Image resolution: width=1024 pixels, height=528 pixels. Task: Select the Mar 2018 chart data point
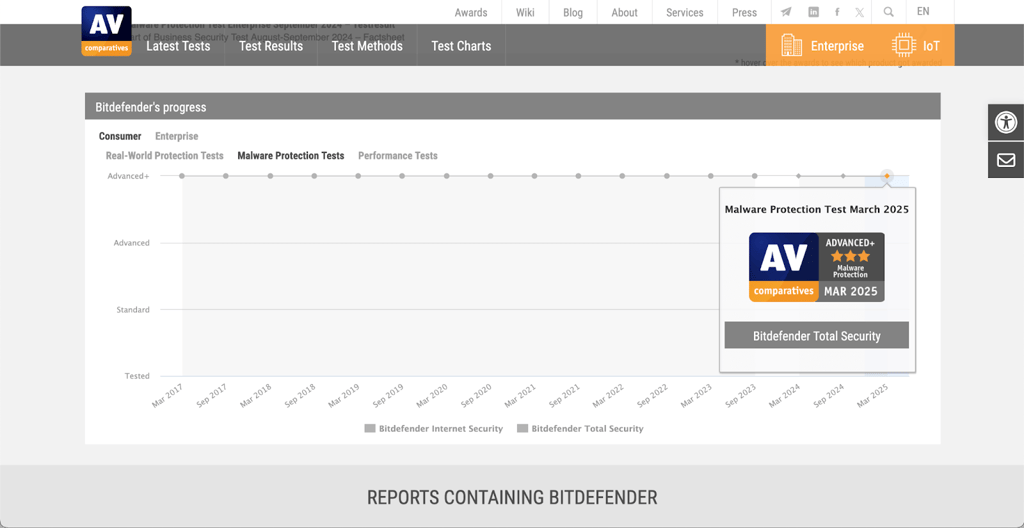(x=270, y=176)
